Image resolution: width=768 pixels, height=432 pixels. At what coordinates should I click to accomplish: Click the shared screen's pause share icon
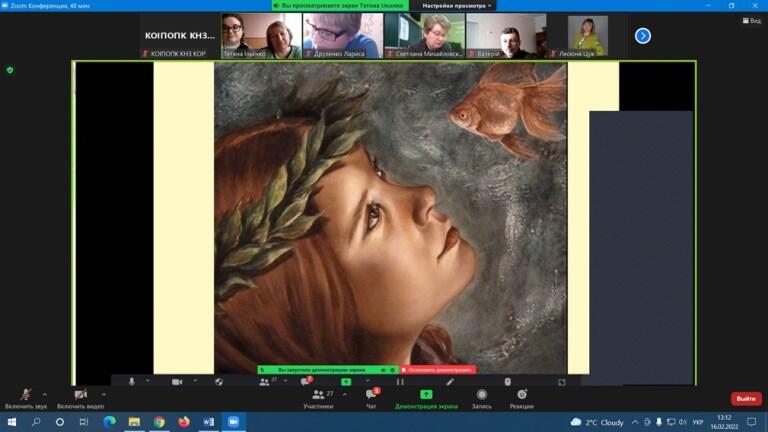click(400, 382)
